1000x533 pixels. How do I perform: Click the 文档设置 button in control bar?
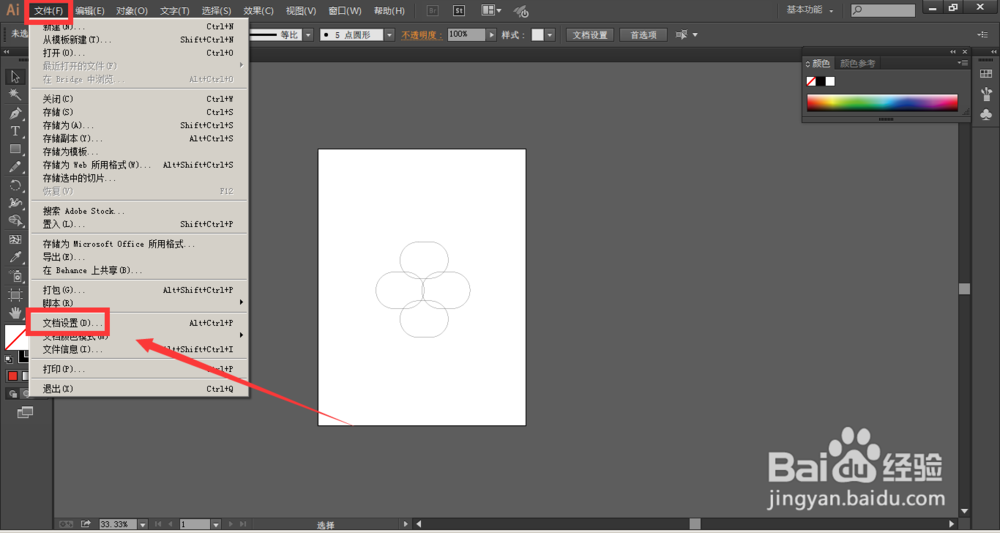590,35
